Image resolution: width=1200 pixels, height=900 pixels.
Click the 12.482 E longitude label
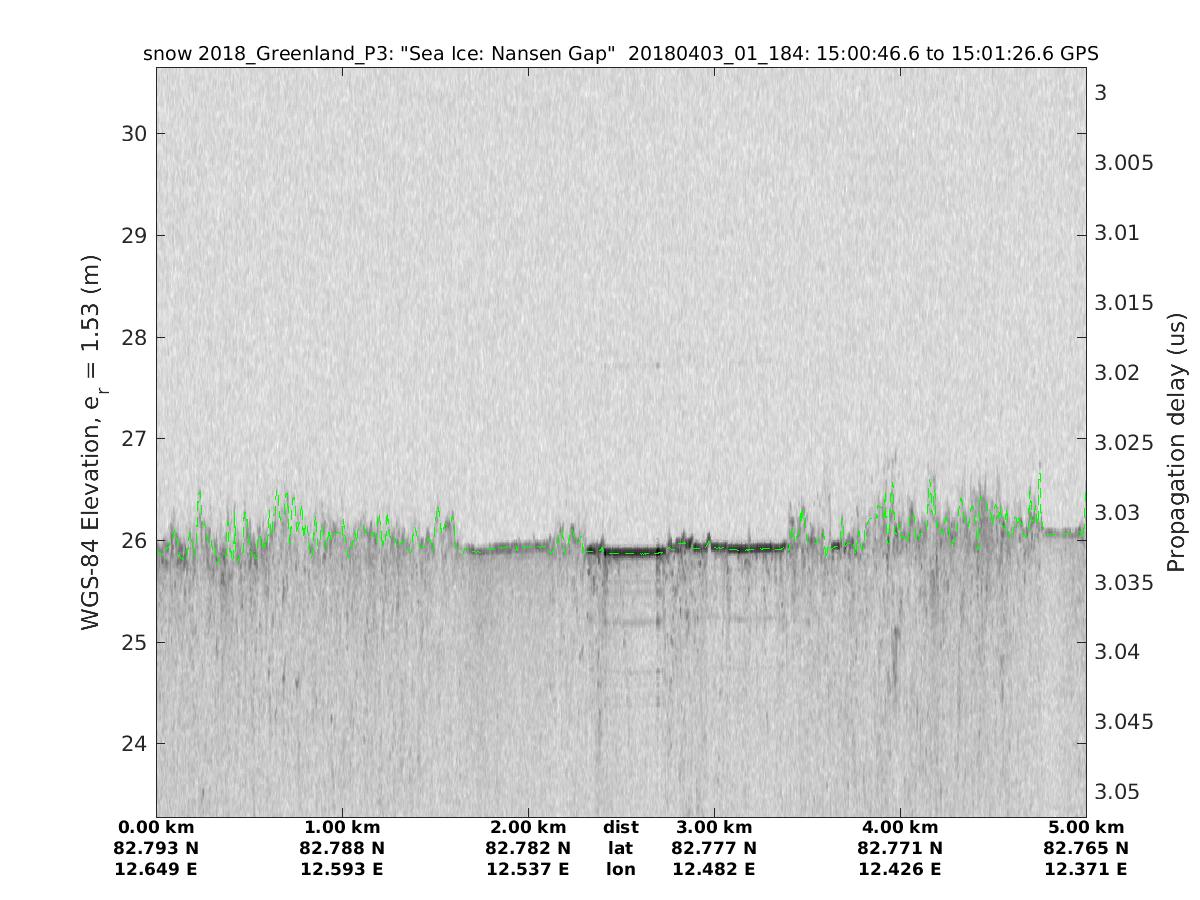[x=714, y=869]
